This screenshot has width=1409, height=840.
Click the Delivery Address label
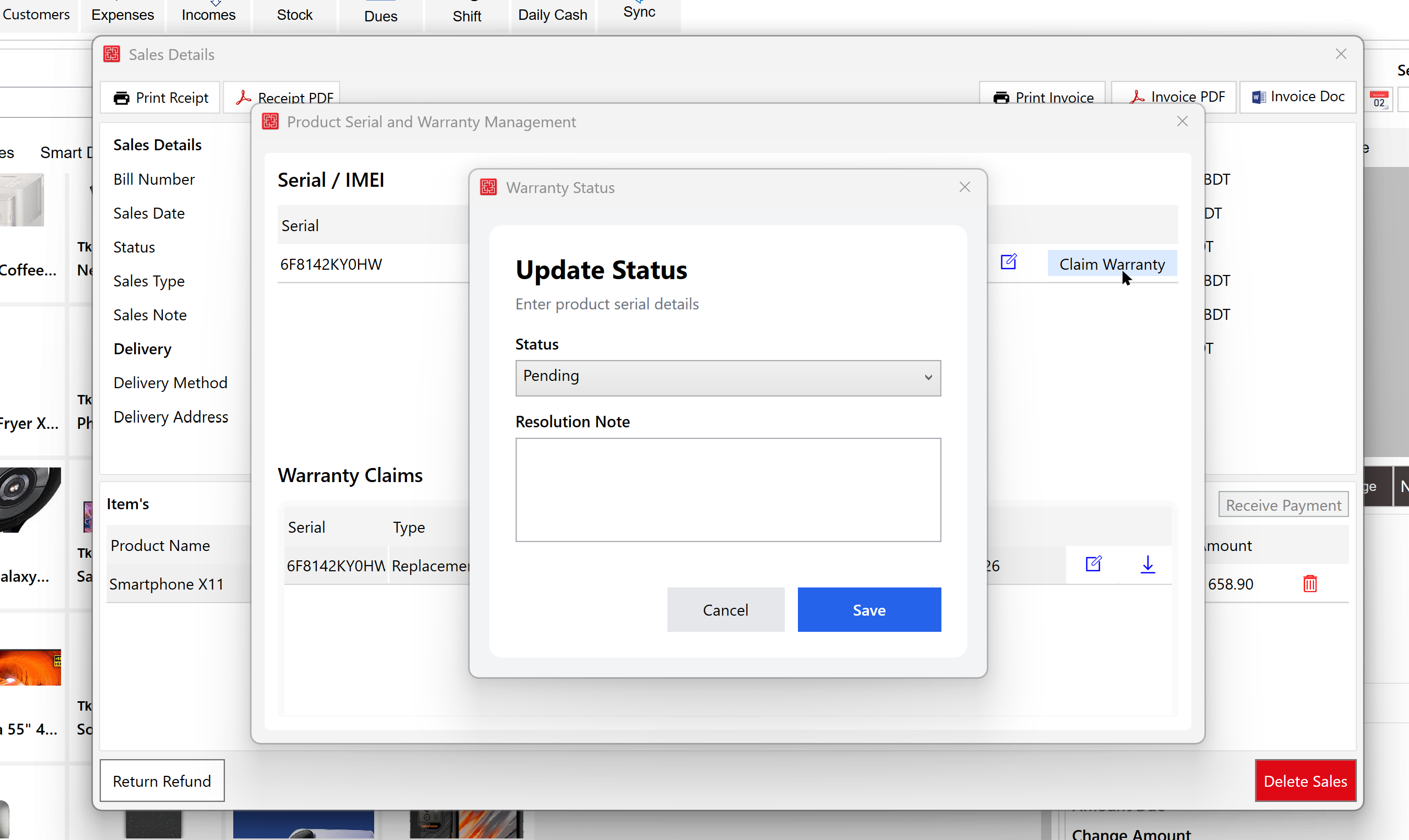pyautogui.click(x=171, y=417)
